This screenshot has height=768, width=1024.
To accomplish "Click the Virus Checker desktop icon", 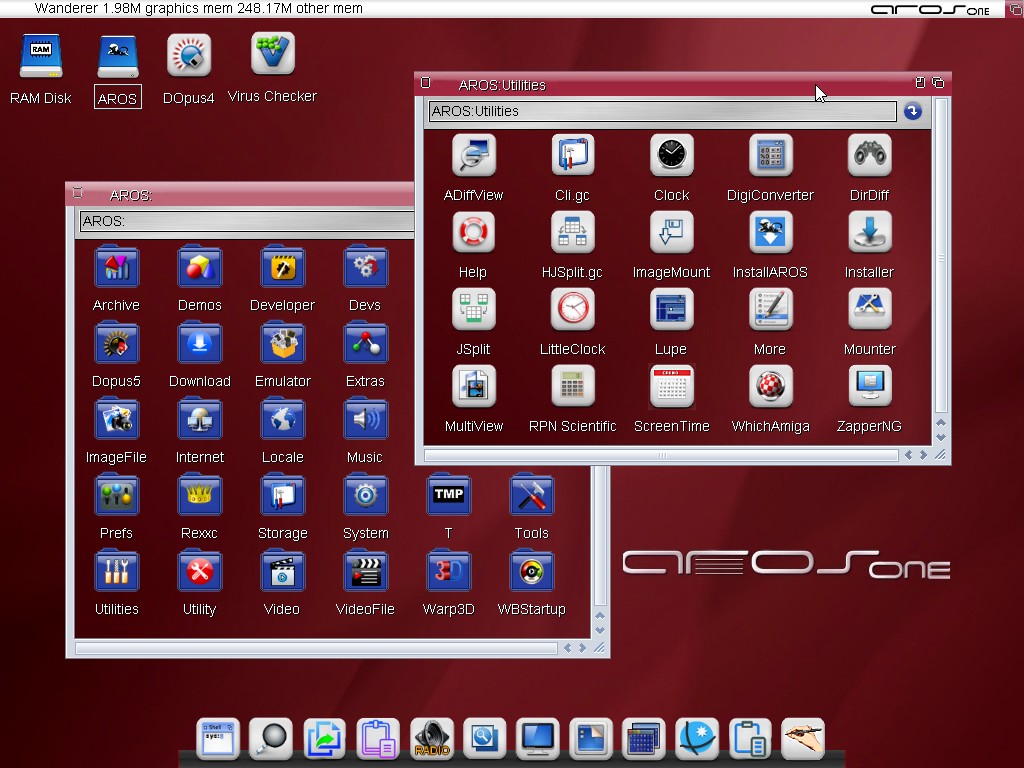I will click(x=272, y=54).
